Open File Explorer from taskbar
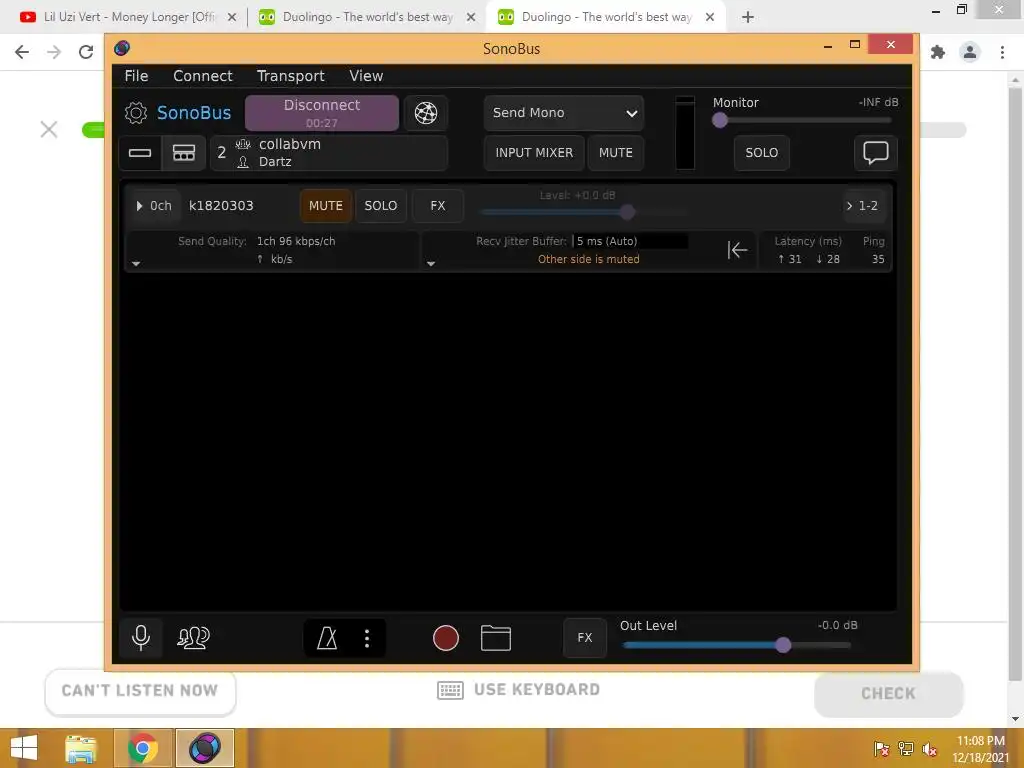The width and height of the screenshot is (1024, 768). [x=81, y=748]
